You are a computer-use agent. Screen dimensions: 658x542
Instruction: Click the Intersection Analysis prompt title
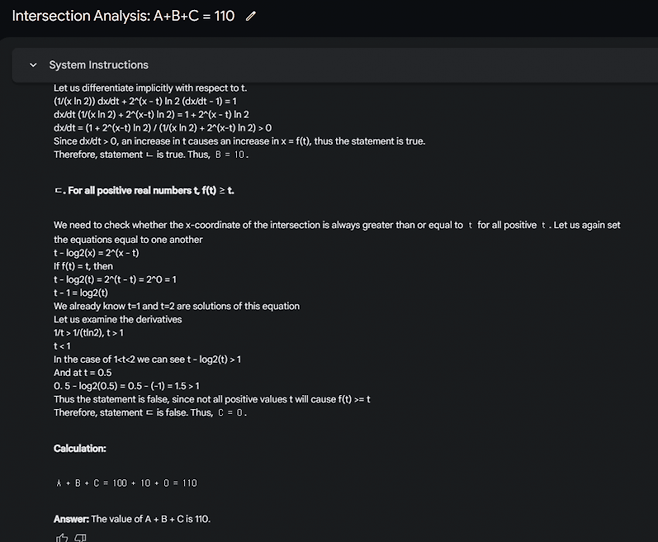[x=123, y=17]
